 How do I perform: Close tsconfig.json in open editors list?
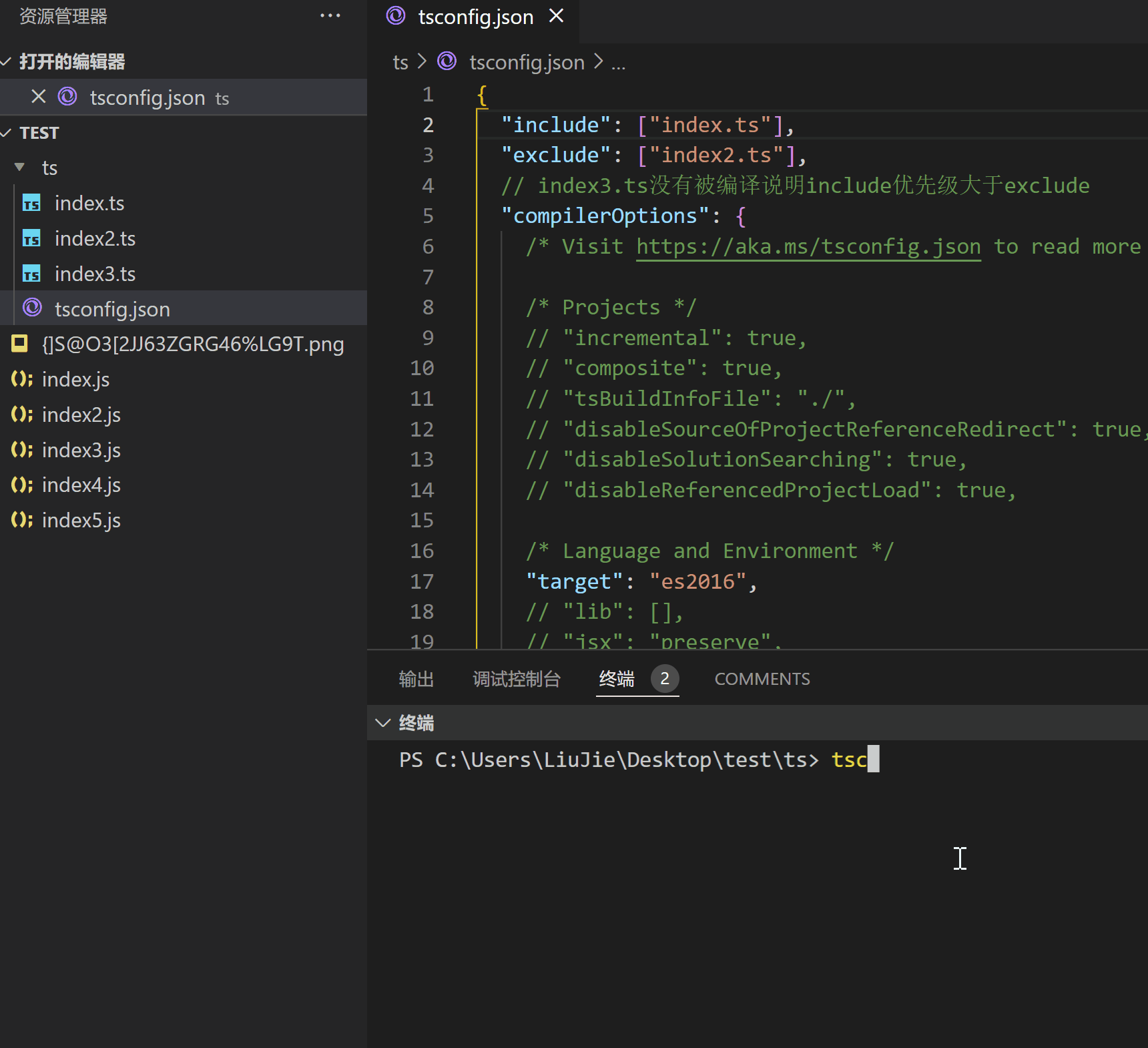[x=39, y=97]
